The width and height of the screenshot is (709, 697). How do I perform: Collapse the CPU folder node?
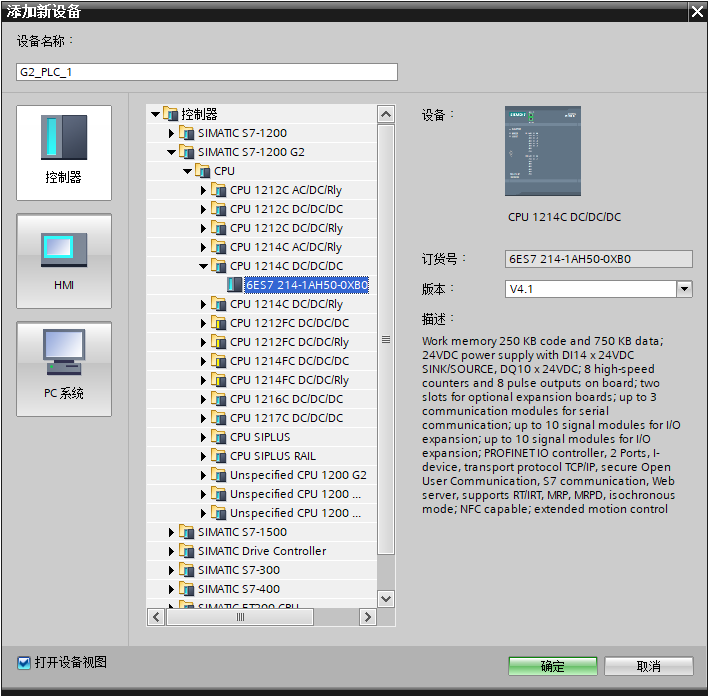tap(188, 171)
